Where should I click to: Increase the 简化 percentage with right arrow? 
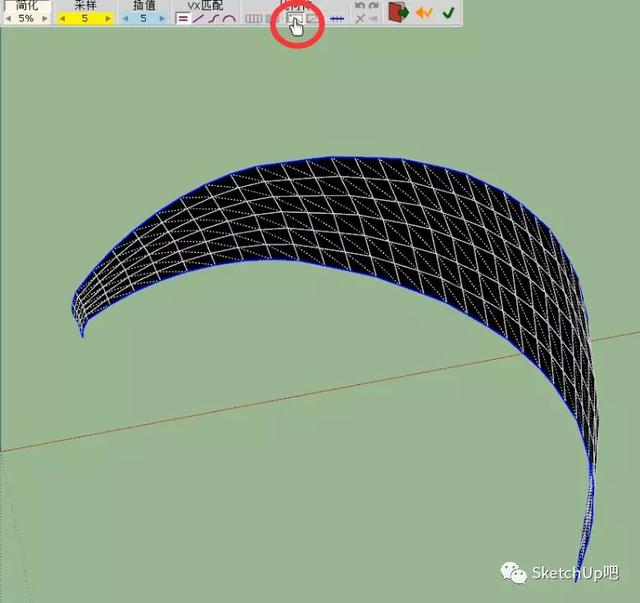click(45, 19)
